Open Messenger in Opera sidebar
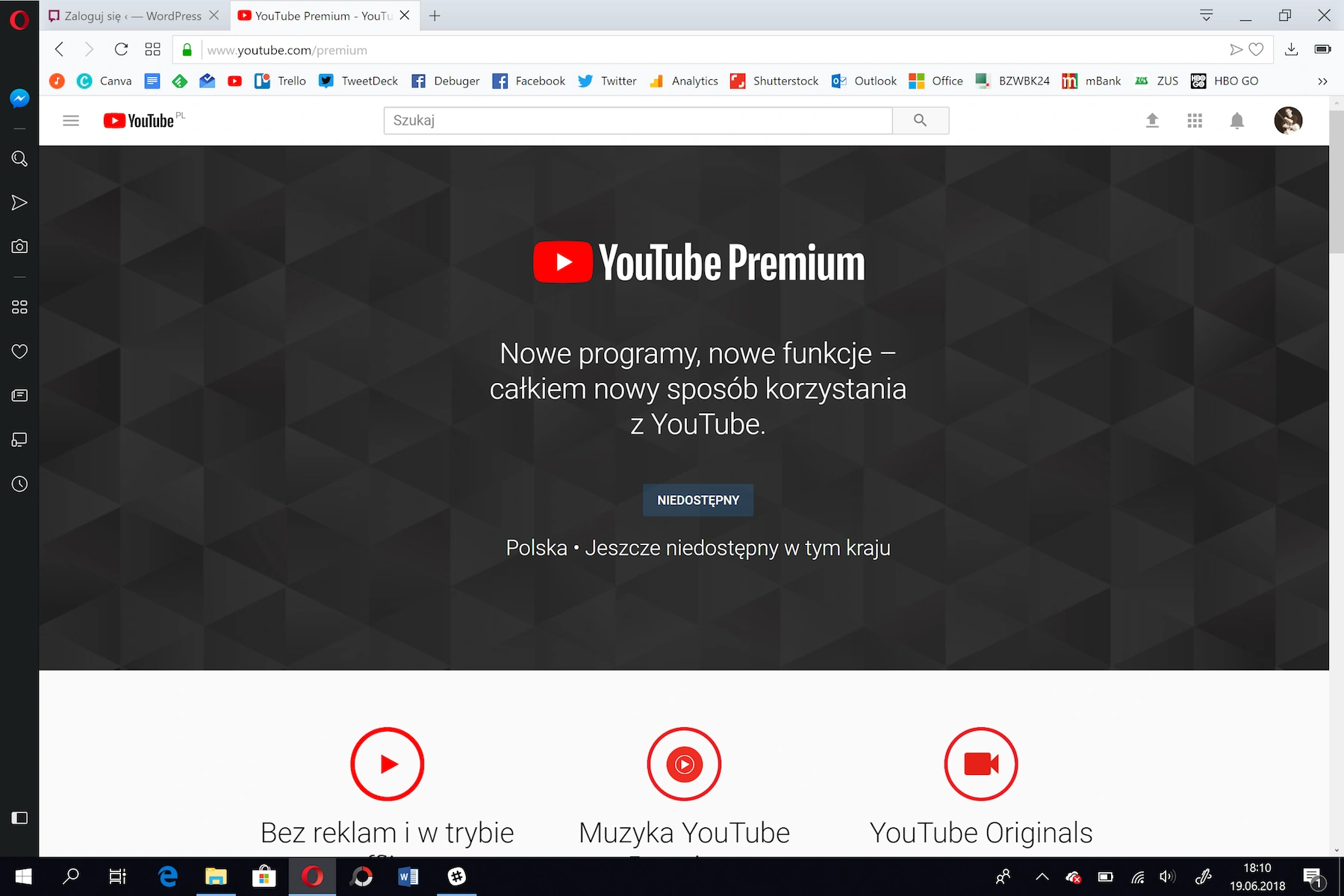The image size is (1344, 896). [19, 99]
